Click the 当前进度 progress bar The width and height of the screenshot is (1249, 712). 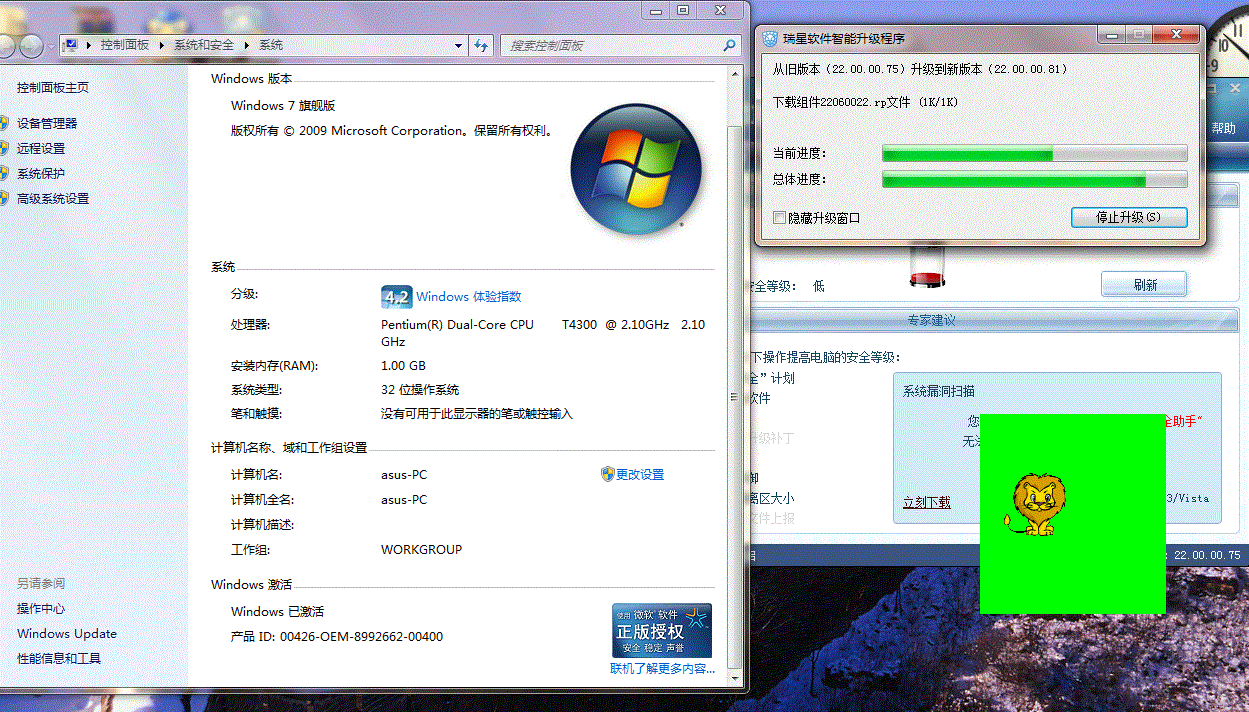pyautogui.click(x=1035, y=154)
